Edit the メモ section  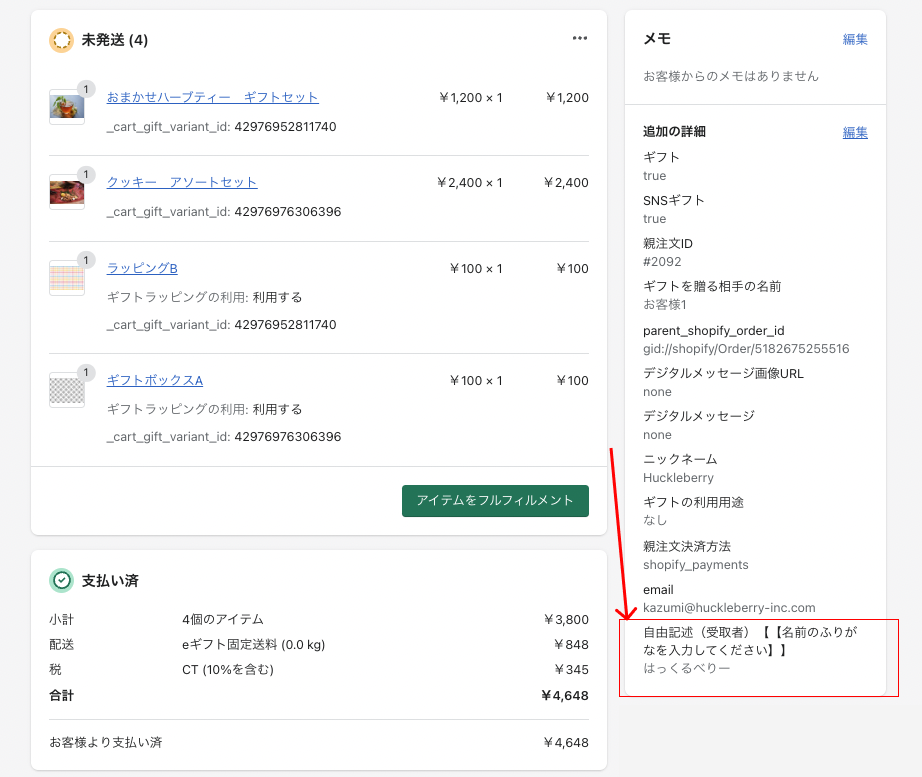click(855, 39)
